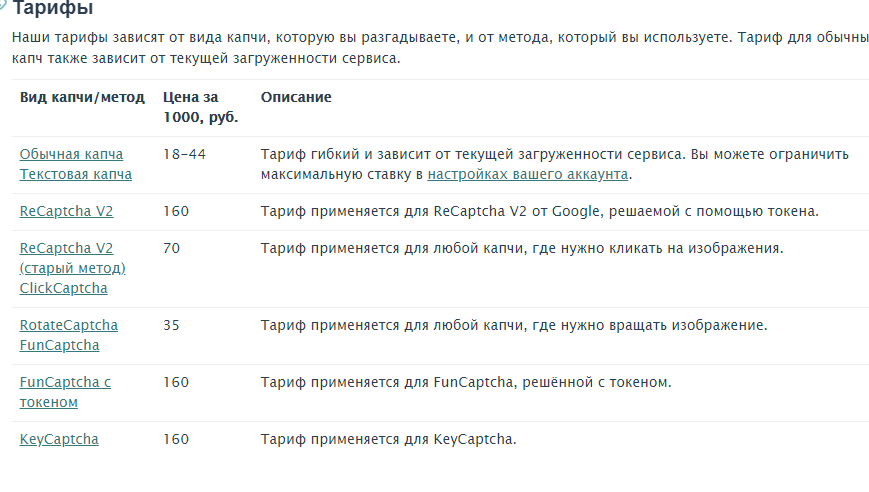Open настройках вашего аккаунта settings link

pos(528,174)
